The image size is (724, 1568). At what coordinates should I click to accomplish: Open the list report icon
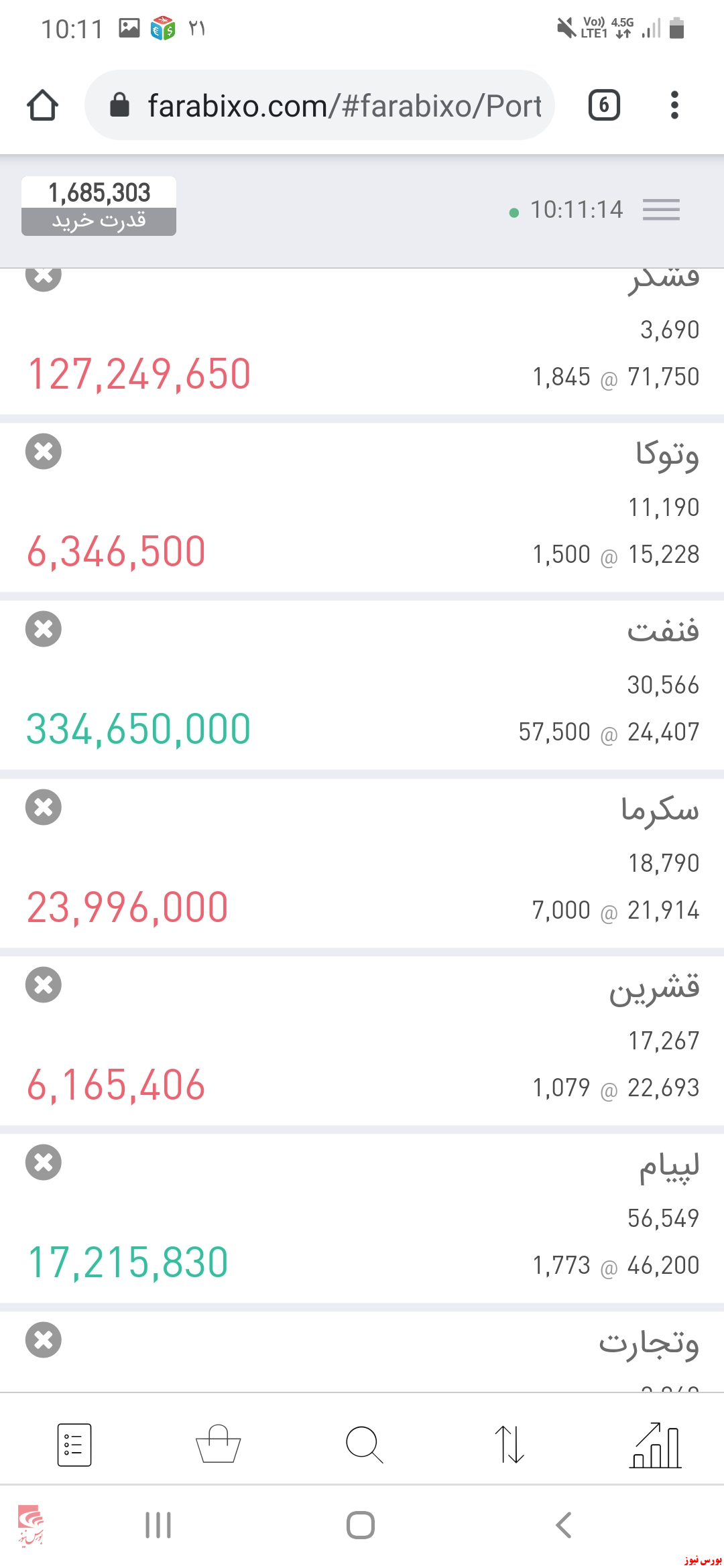(x=74, y=1445)
